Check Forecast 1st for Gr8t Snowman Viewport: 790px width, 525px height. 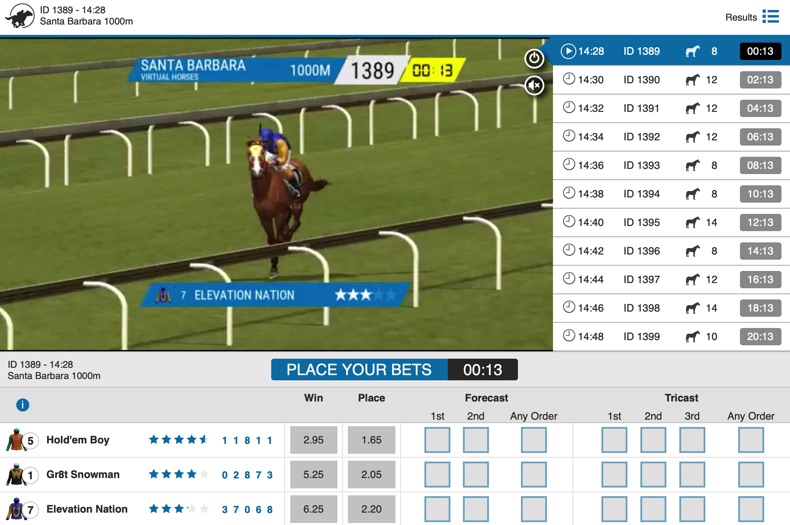click(x=437, y=475)
